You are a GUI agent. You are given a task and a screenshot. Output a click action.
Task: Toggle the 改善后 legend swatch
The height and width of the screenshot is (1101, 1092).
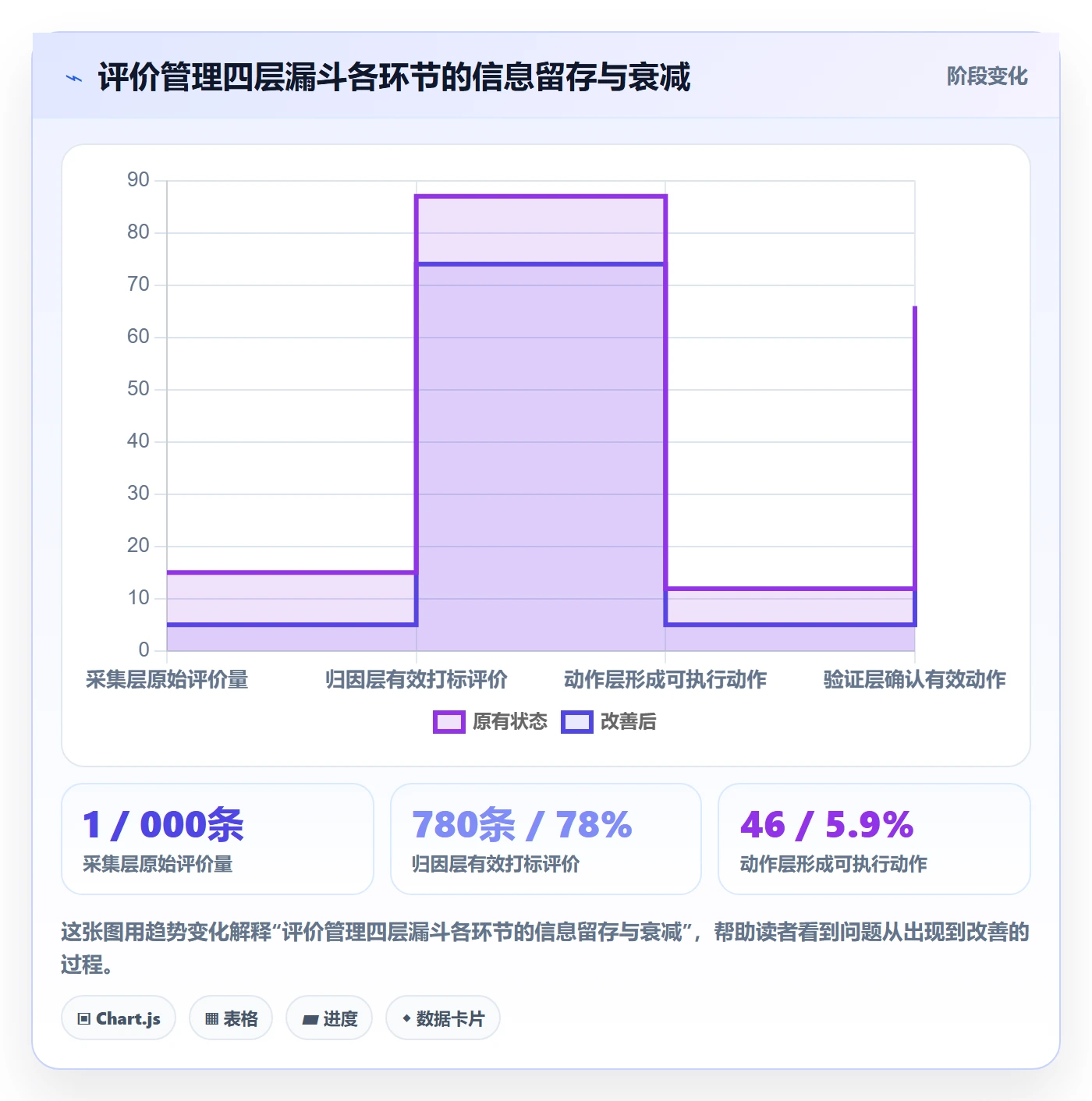point(577,722)
